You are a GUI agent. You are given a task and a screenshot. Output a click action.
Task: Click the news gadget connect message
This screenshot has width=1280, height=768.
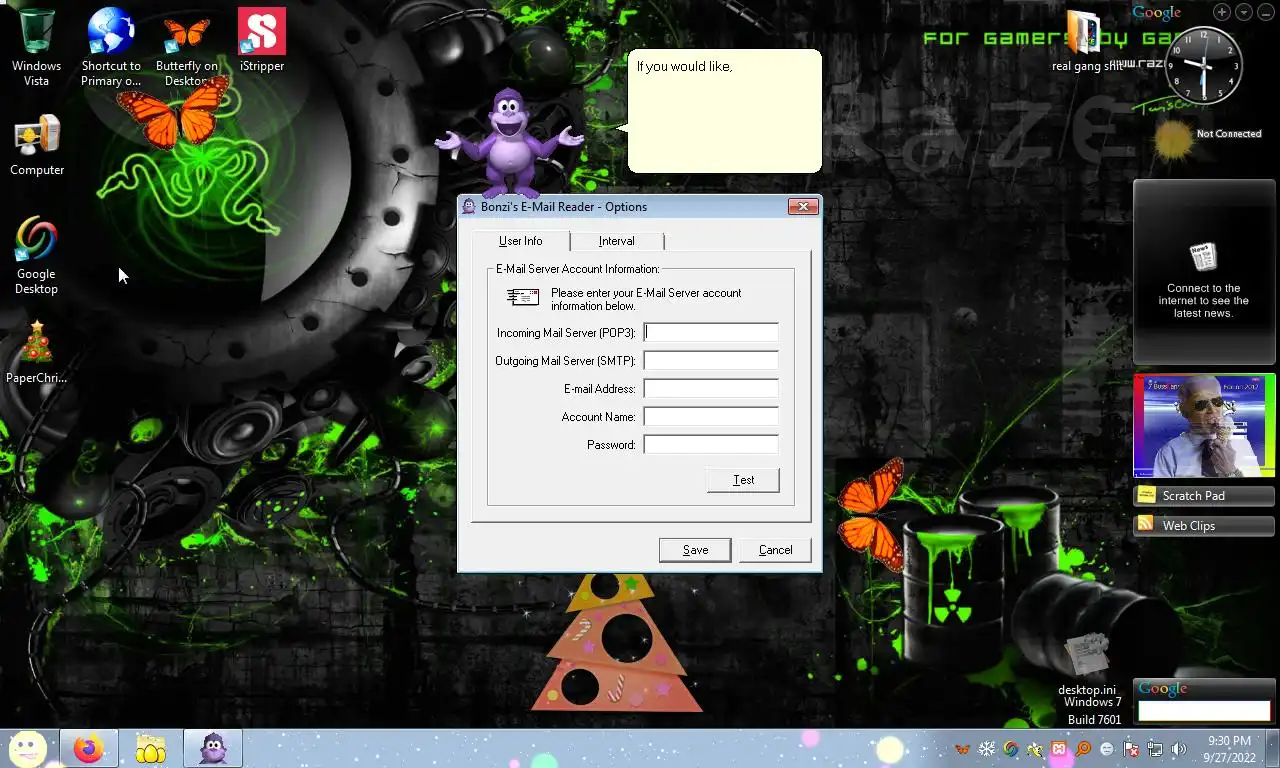point(1204,301)
